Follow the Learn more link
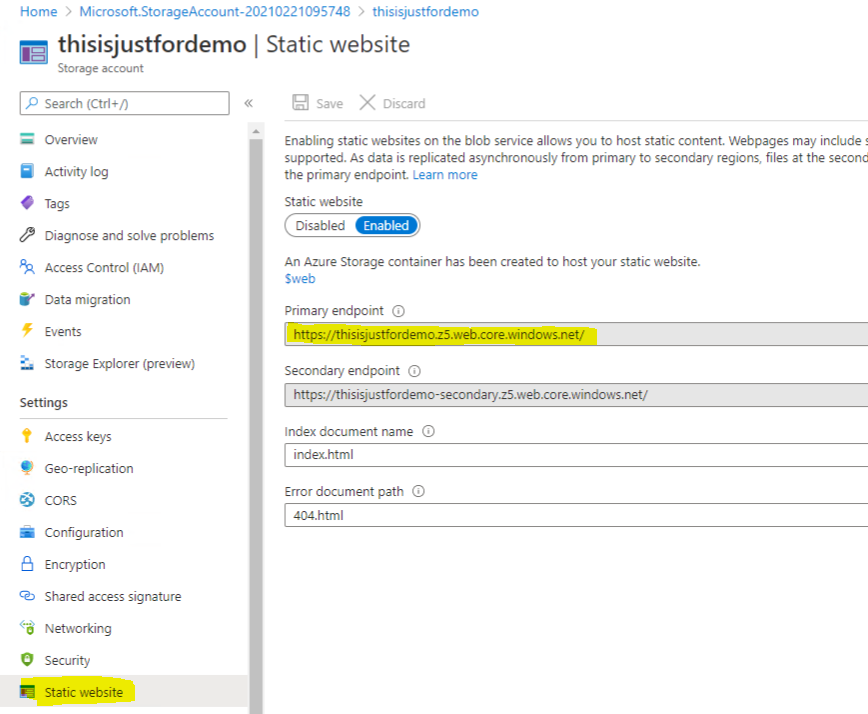This screenshot has height=714, width=868. pyautogui.click(x=445, y=175)
